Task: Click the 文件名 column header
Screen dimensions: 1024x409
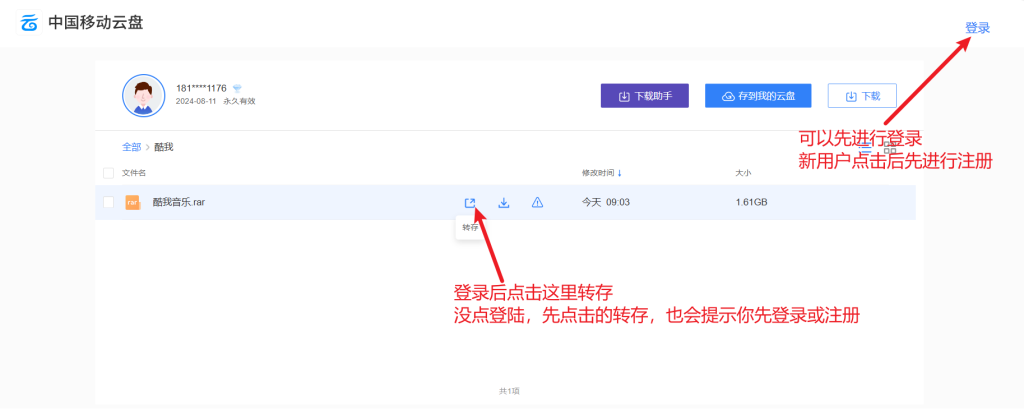Action: click(134, 173)
